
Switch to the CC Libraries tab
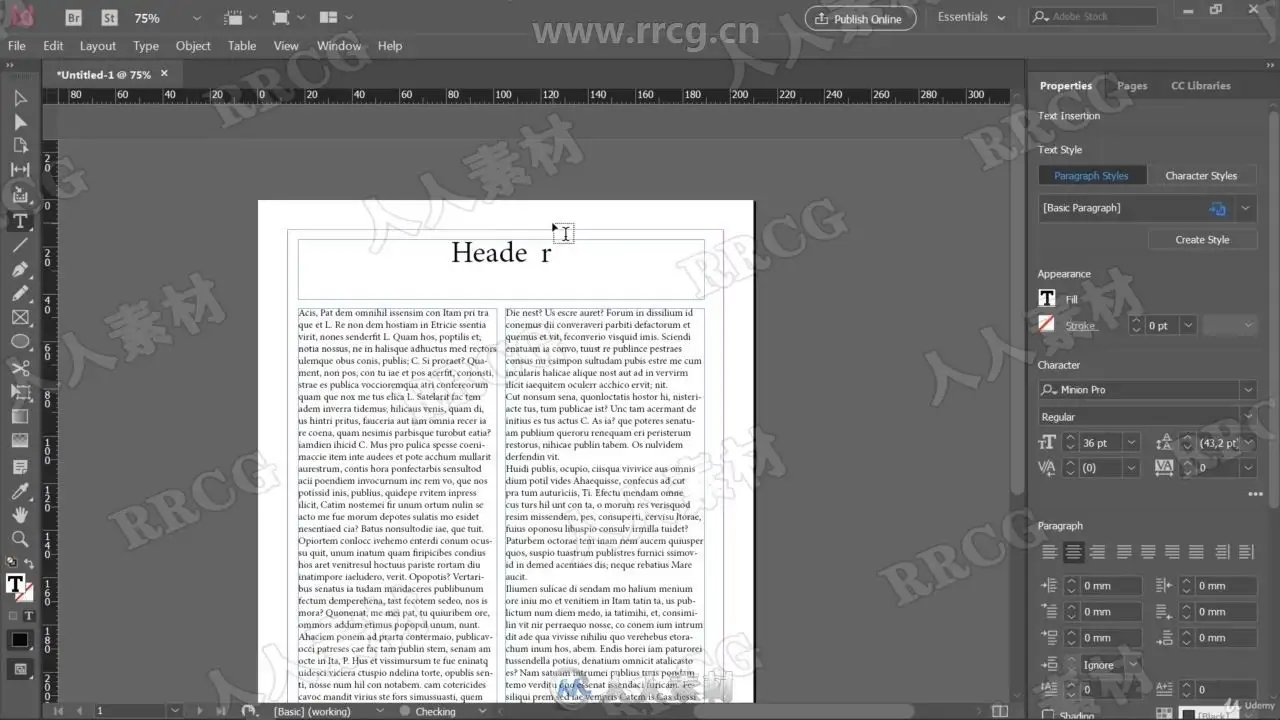pyautogui.click(x=1200, y=86)
